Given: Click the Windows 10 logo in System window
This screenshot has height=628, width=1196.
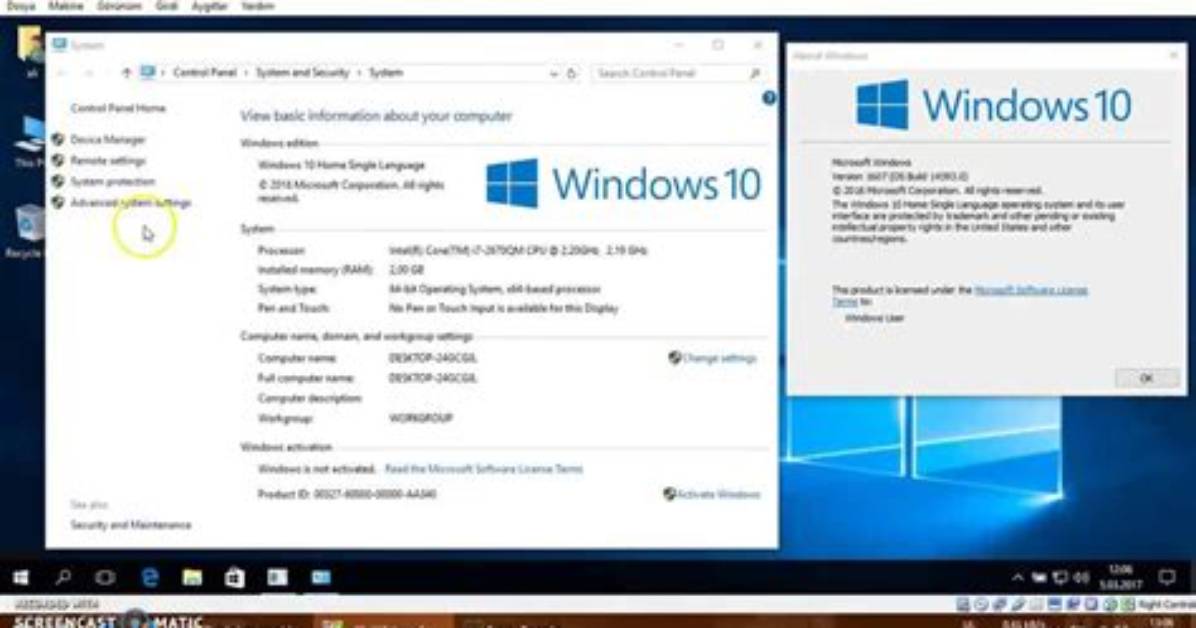Looking at the screenshot, I should (623, 184).
